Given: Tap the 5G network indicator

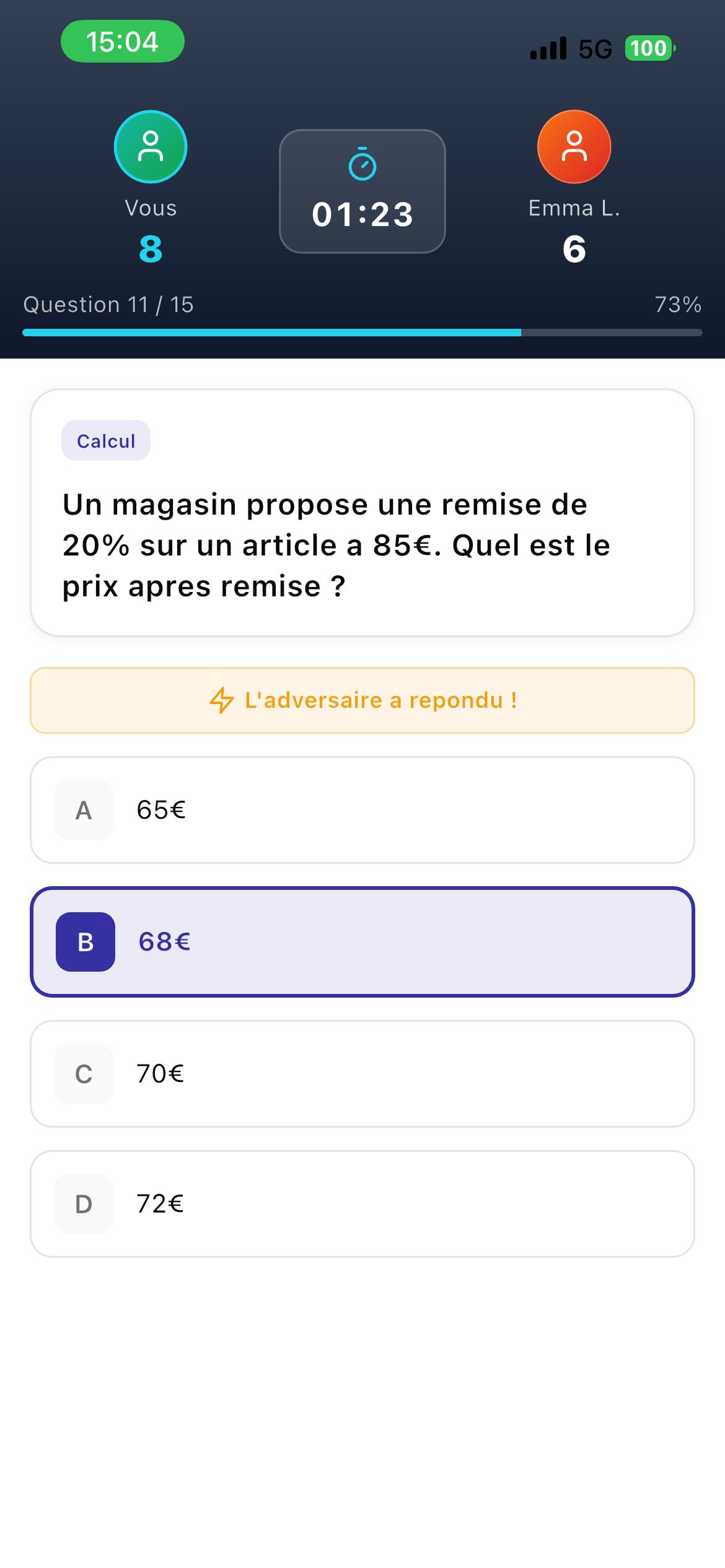Looking at the screenshot, I should tap(594, 48).
